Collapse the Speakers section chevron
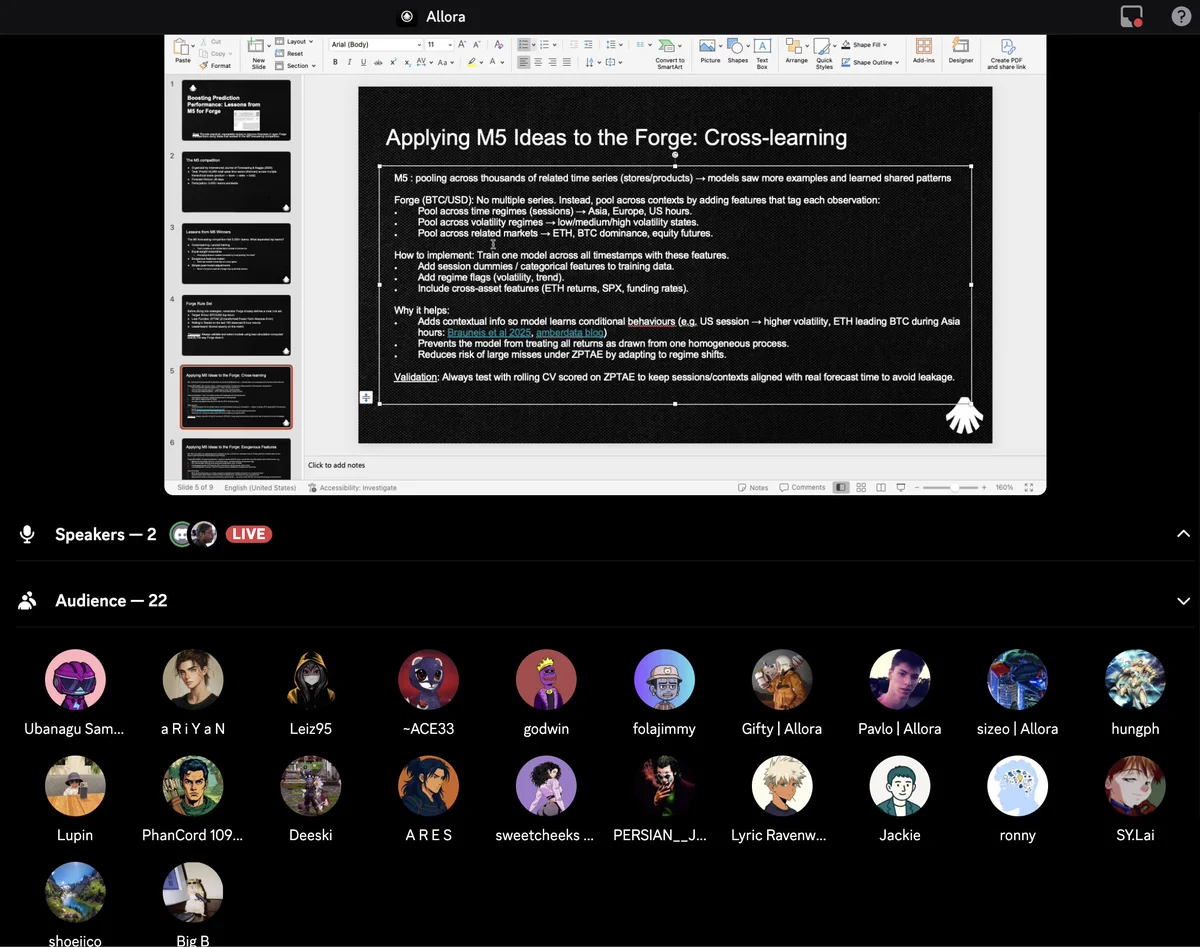Image resolution: width=1200 pixels, height=947 pixels. pos(1184,534)
